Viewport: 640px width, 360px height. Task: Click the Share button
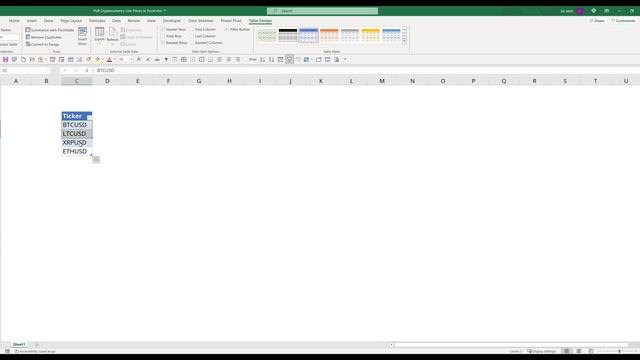coord(597,20)
